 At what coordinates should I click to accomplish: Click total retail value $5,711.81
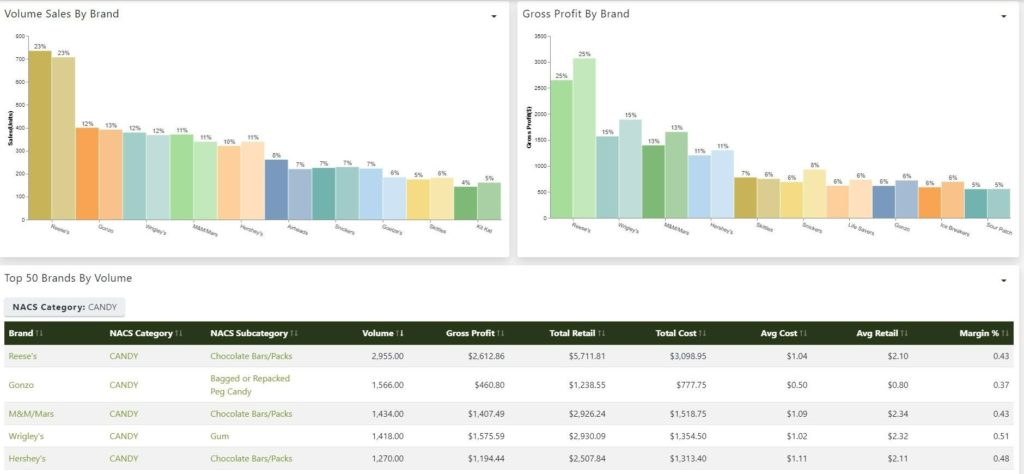pyautogui.click(x=586, y=356)
